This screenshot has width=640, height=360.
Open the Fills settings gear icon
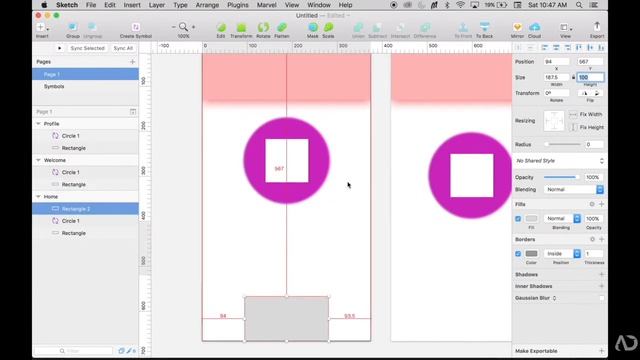(592, 204)
